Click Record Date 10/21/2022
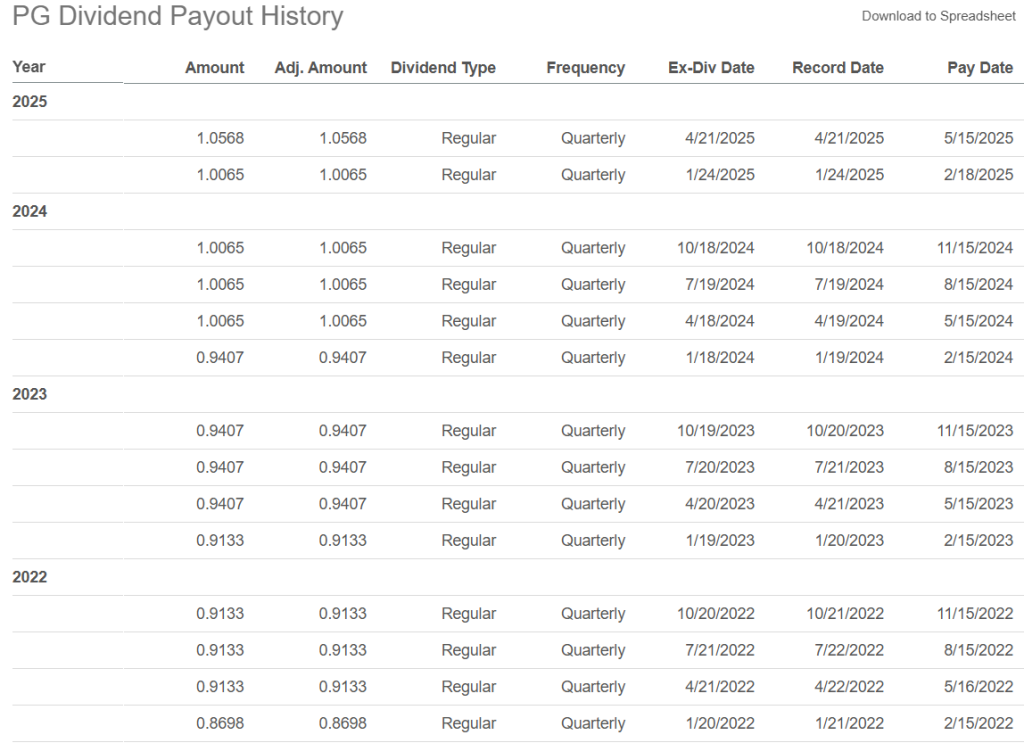The height and width of the screenshot is (743, 1024). 845,614
